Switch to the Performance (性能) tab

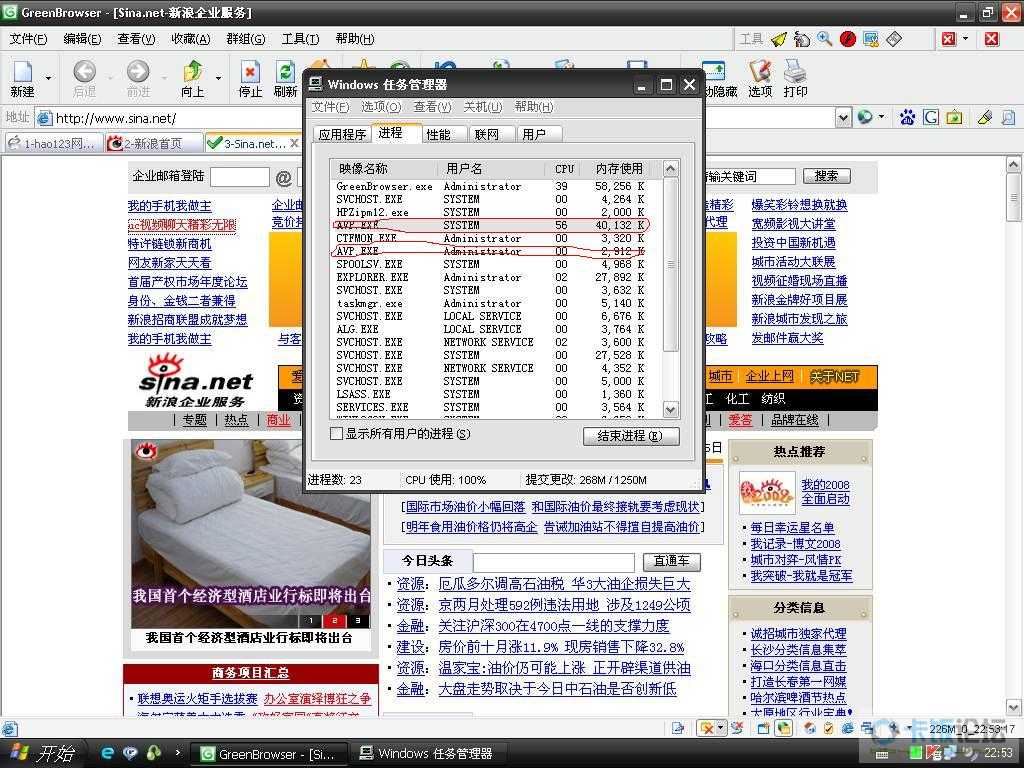click(x=438, y=135)
